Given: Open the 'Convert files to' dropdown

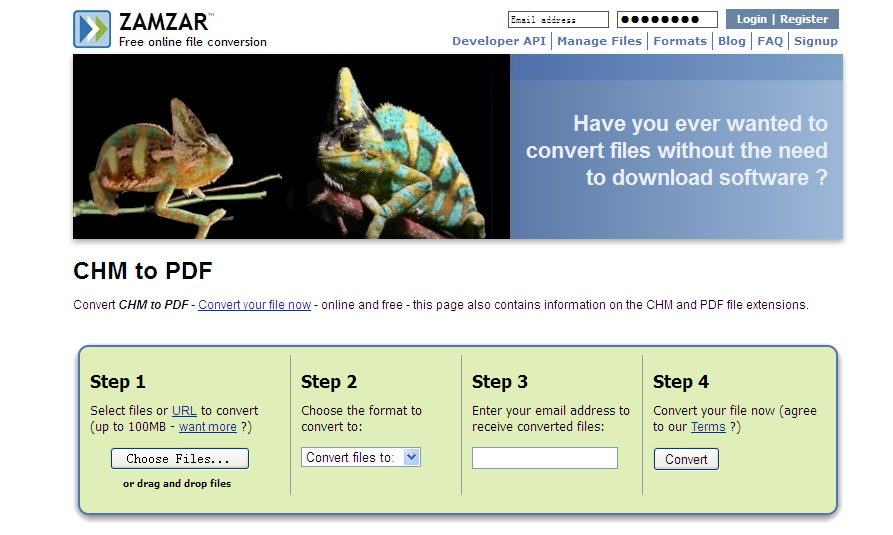Looking at the screenshot, I should coord(361,458).
